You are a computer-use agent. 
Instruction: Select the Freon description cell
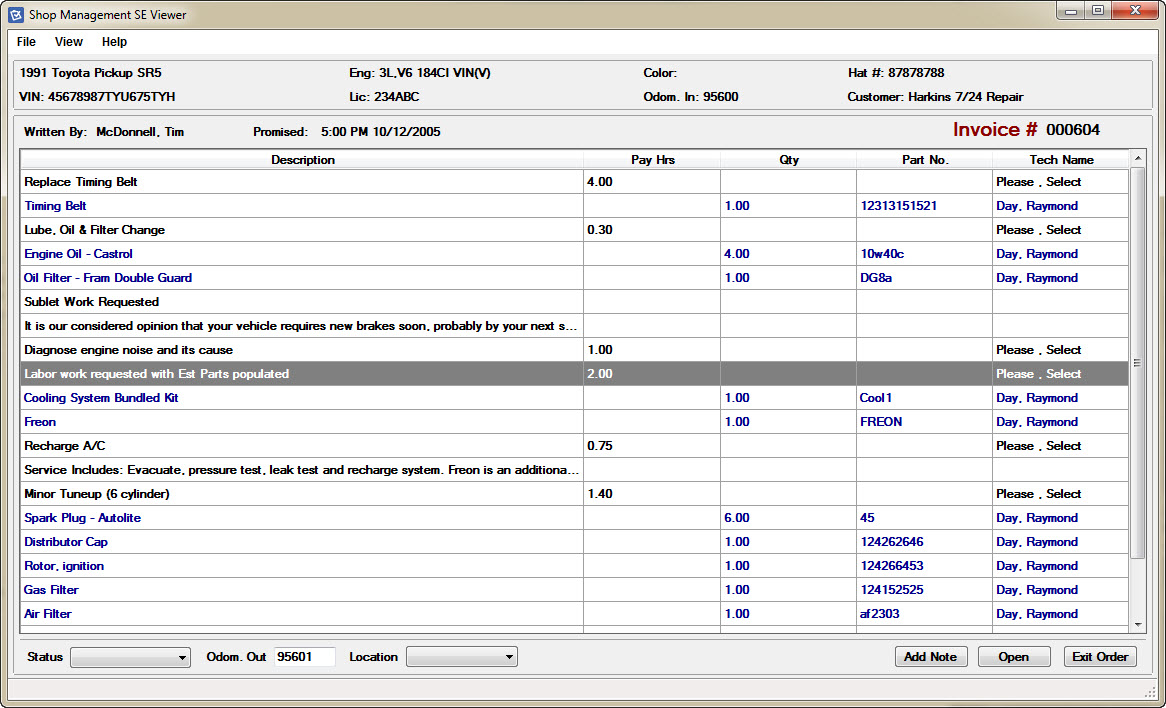click(303, 422)
